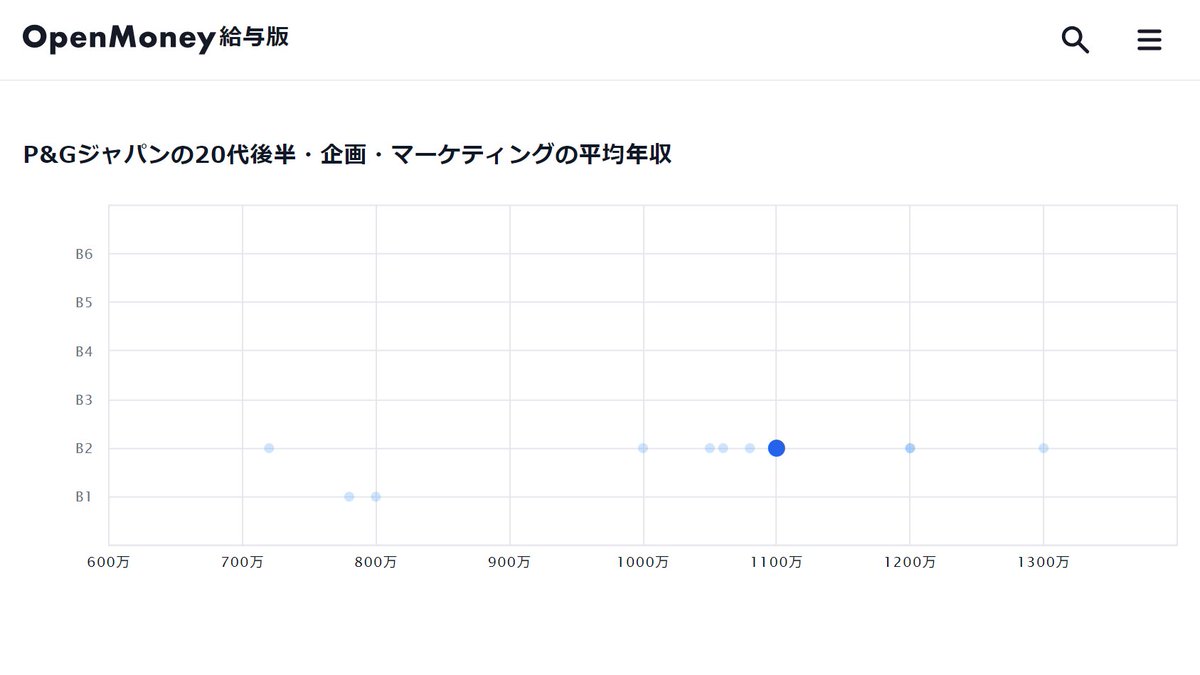Click the B1 y-axis label

click(85, 497)
